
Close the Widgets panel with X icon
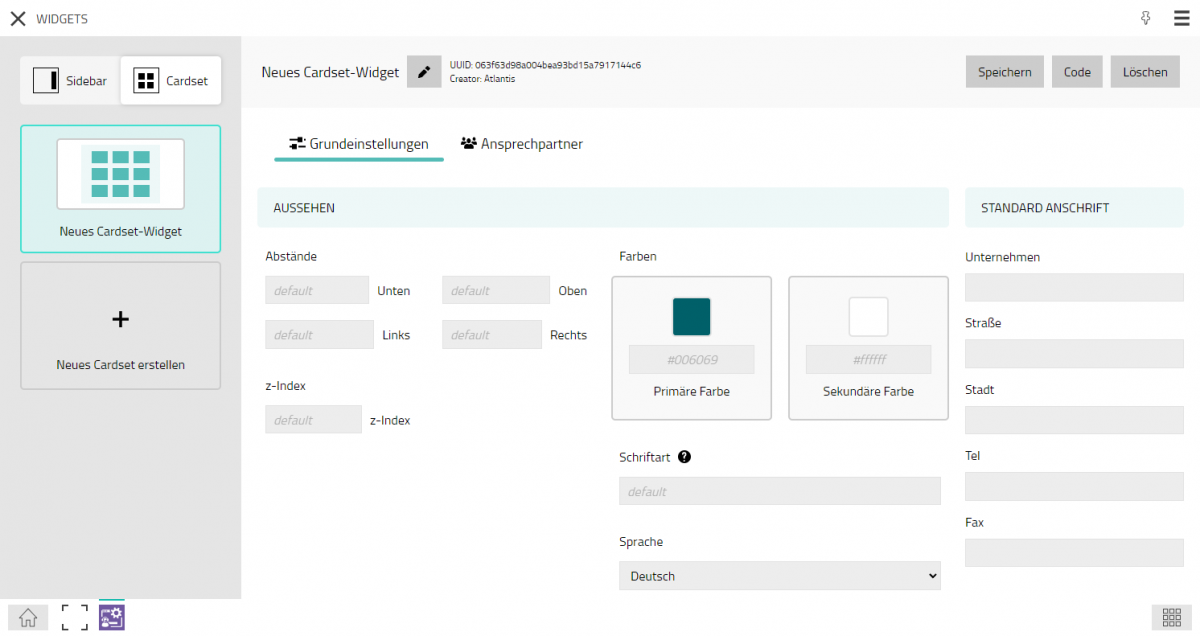pos(17,19)
